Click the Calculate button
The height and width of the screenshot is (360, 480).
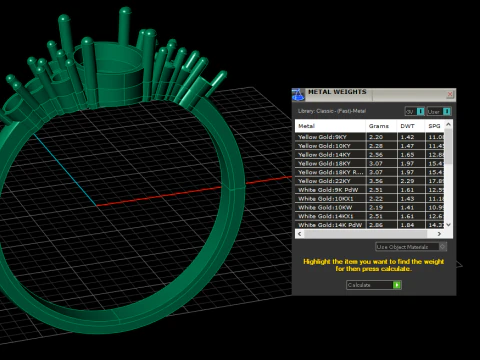point(374,285)
